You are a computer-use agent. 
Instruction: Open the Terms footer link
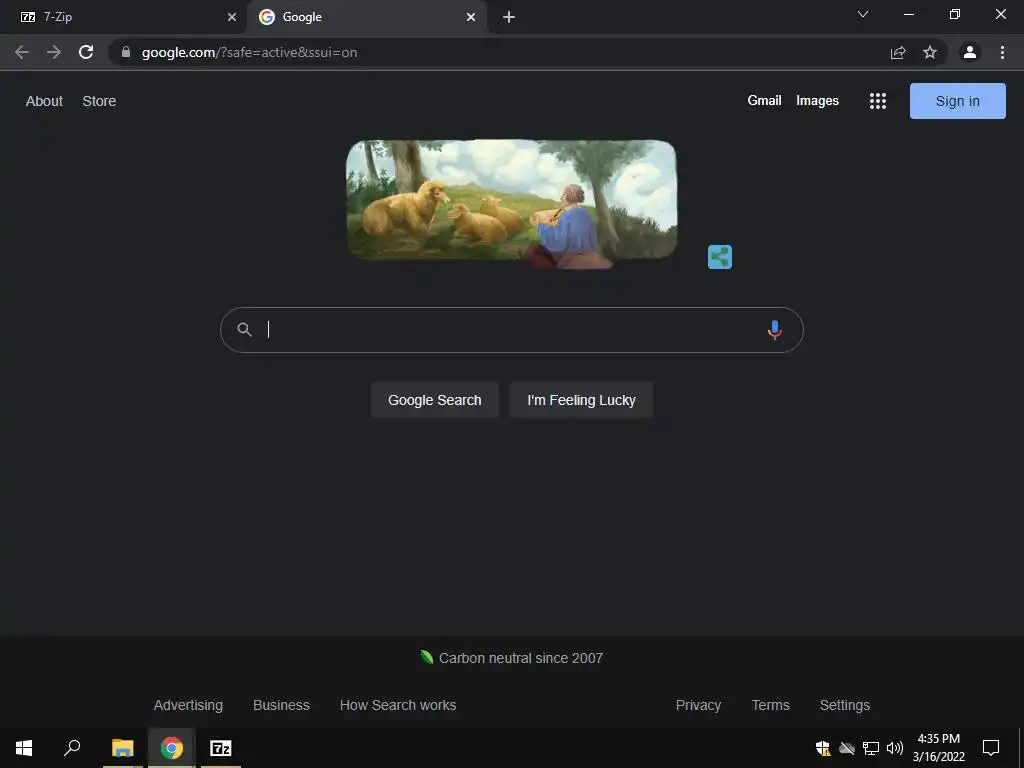(x=770, y=705)
